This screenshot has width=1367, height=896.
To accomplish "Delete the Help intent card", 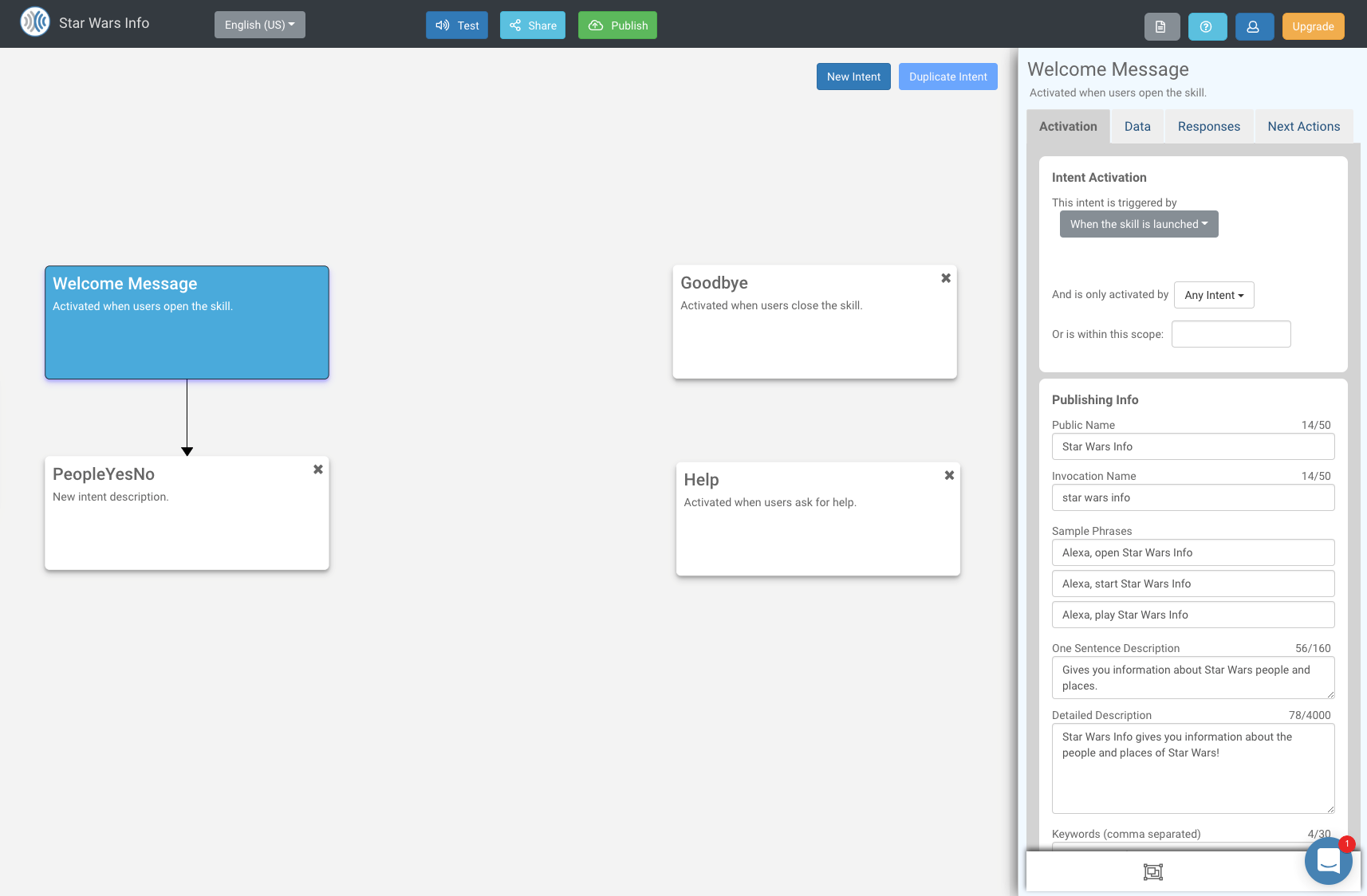I will point(949,475).
